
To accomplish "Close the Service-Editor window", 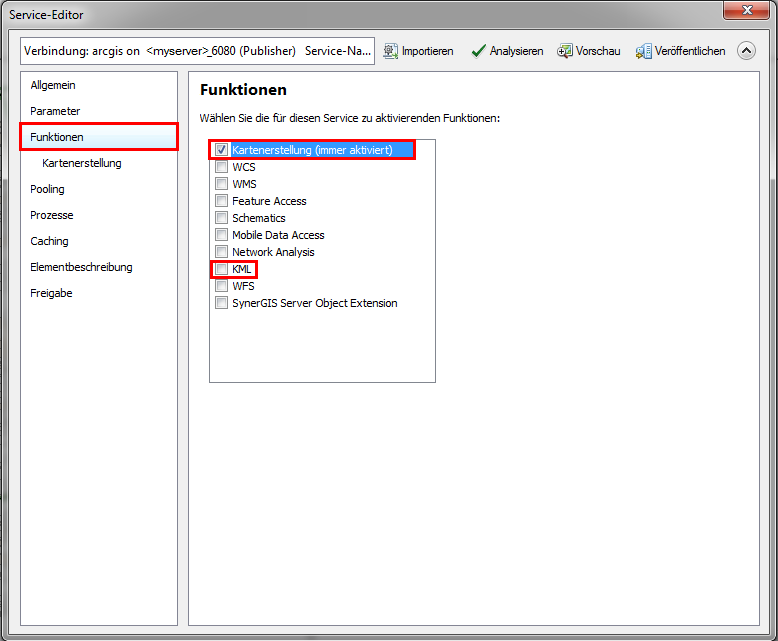I will tap(748, 11).
